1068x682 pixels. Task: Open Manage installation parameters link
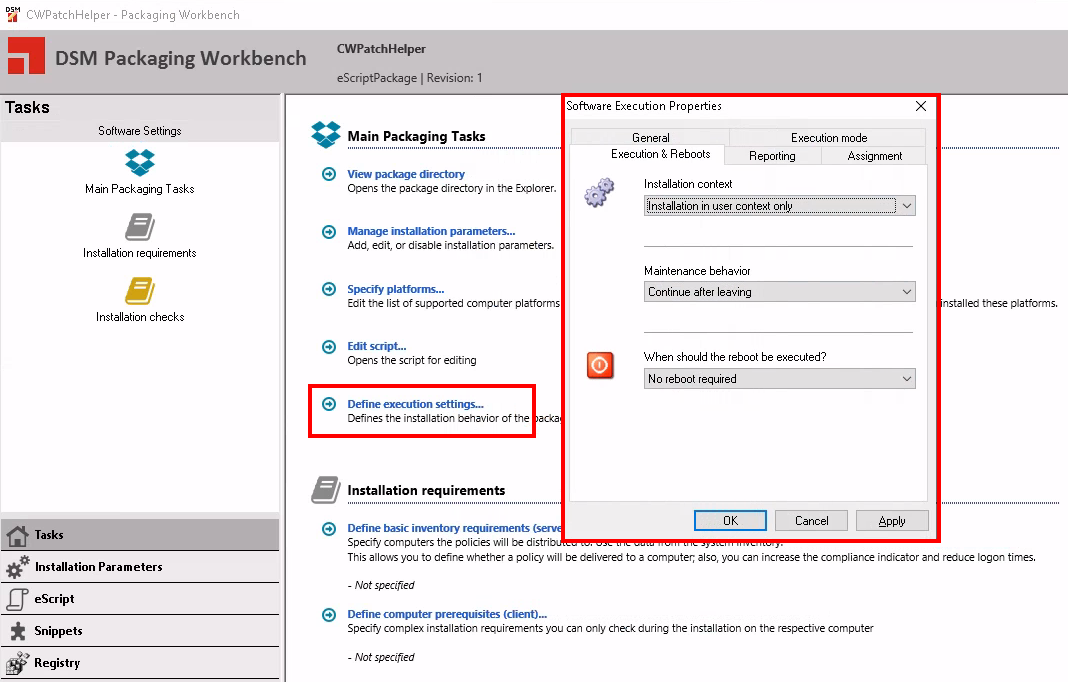pos(431,231)
